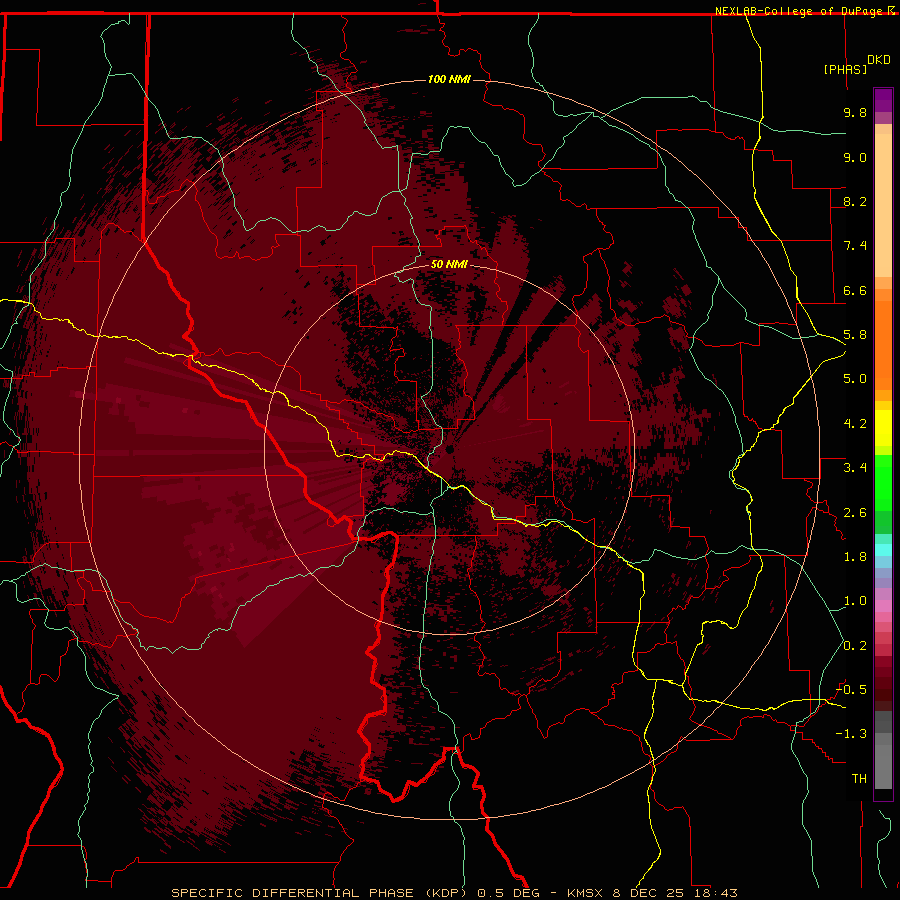
Task: Click the bright green segment of the color bar
Action: [x=883, y=484]
